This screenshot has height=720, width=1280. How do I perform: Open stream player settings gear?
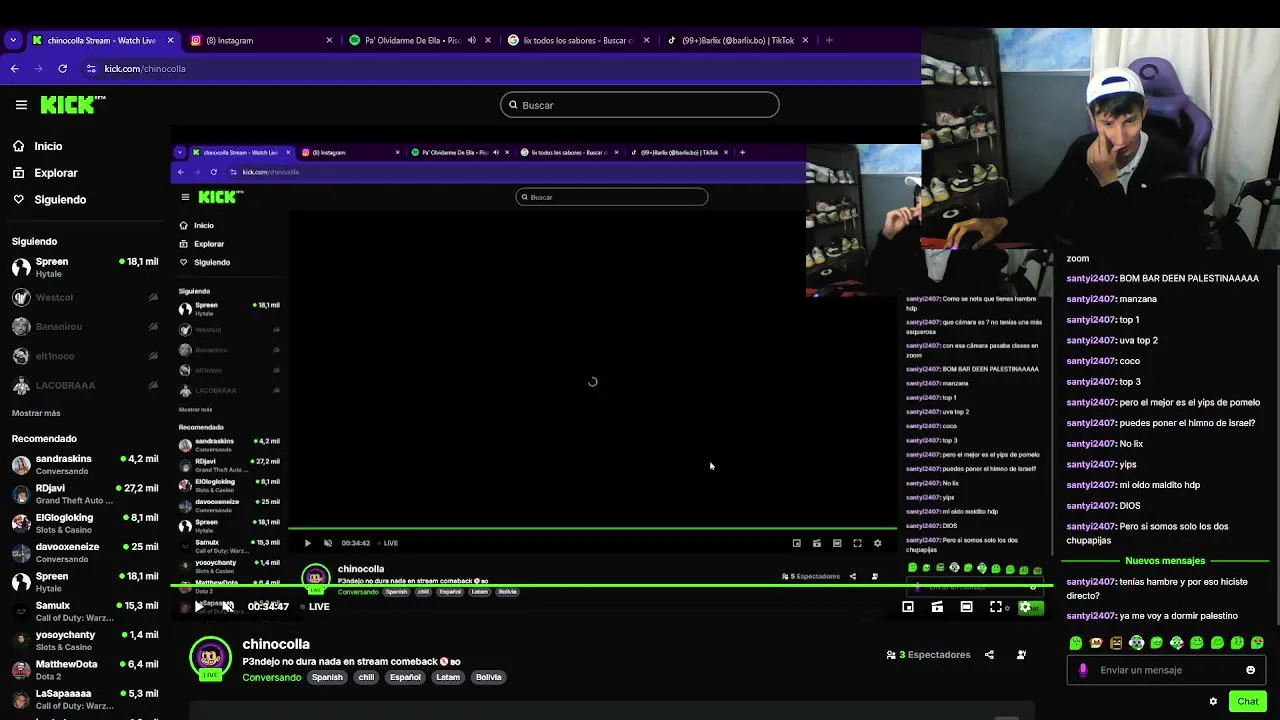pyautogui.click(x=1025, y=607)
